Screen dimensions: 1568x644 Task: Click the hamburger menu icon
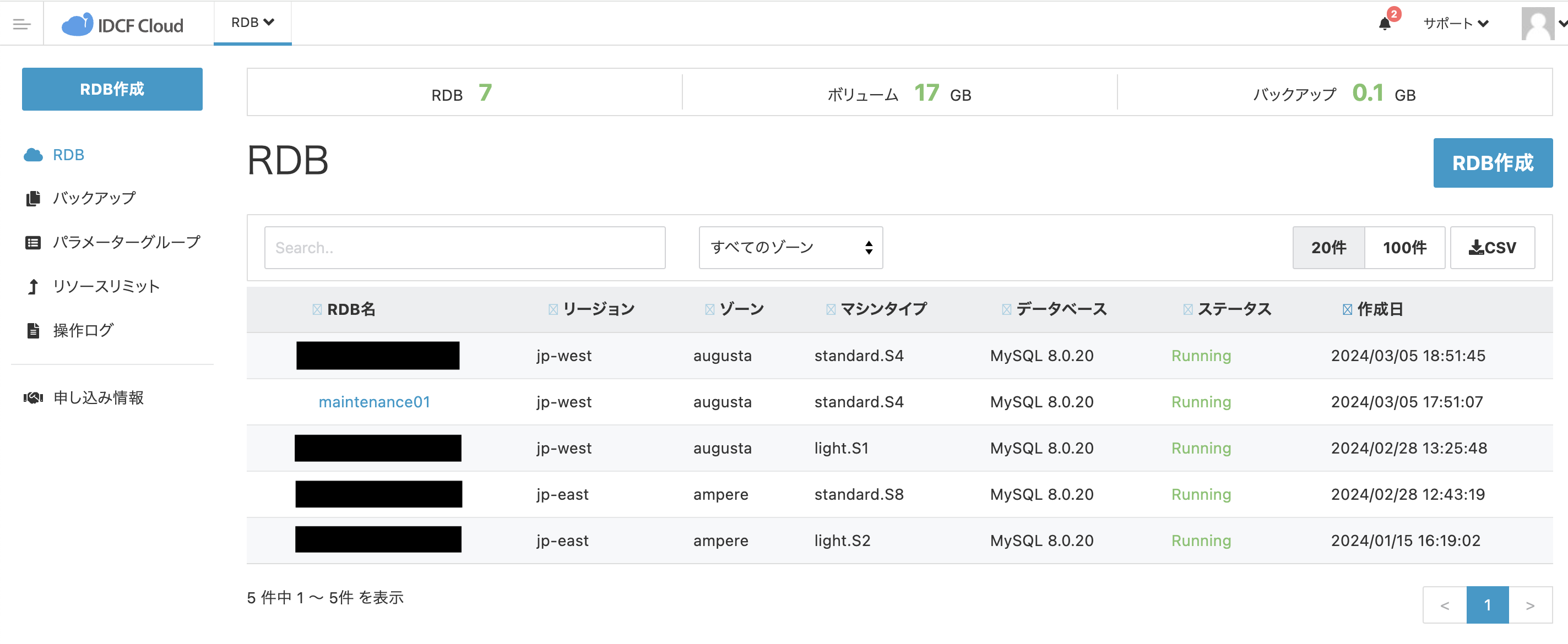click(22, 24)
